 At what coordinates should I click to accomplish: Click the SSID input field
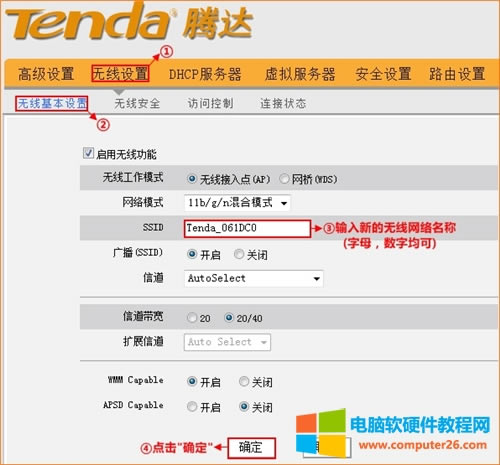[247, 228]
